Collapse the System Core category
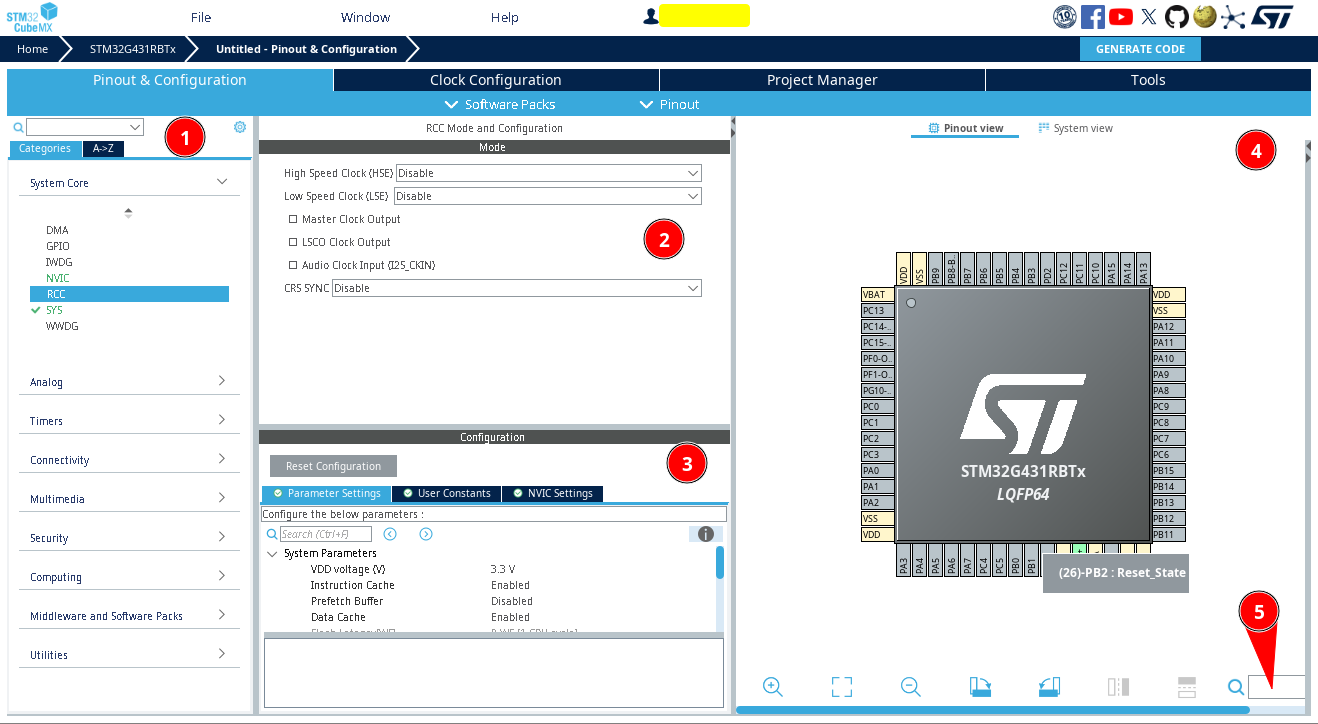Screen dimensions: 1318x724 click(x=222, y=182)
